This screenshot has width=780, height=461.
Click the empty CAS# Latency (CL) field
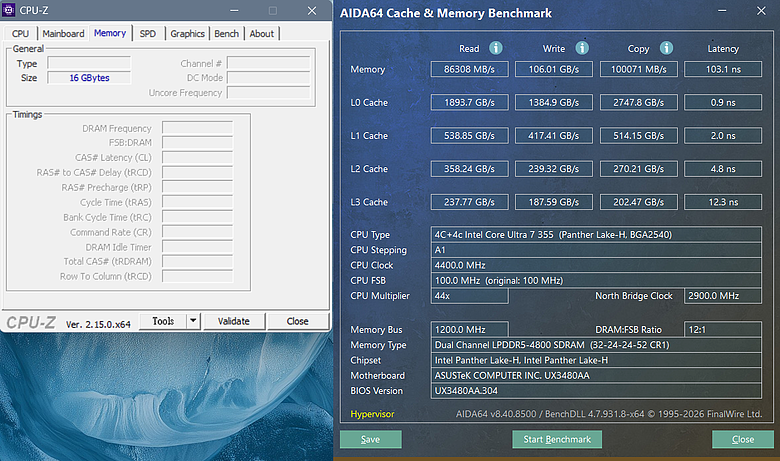pyautogui.click(x=197, y=158)
